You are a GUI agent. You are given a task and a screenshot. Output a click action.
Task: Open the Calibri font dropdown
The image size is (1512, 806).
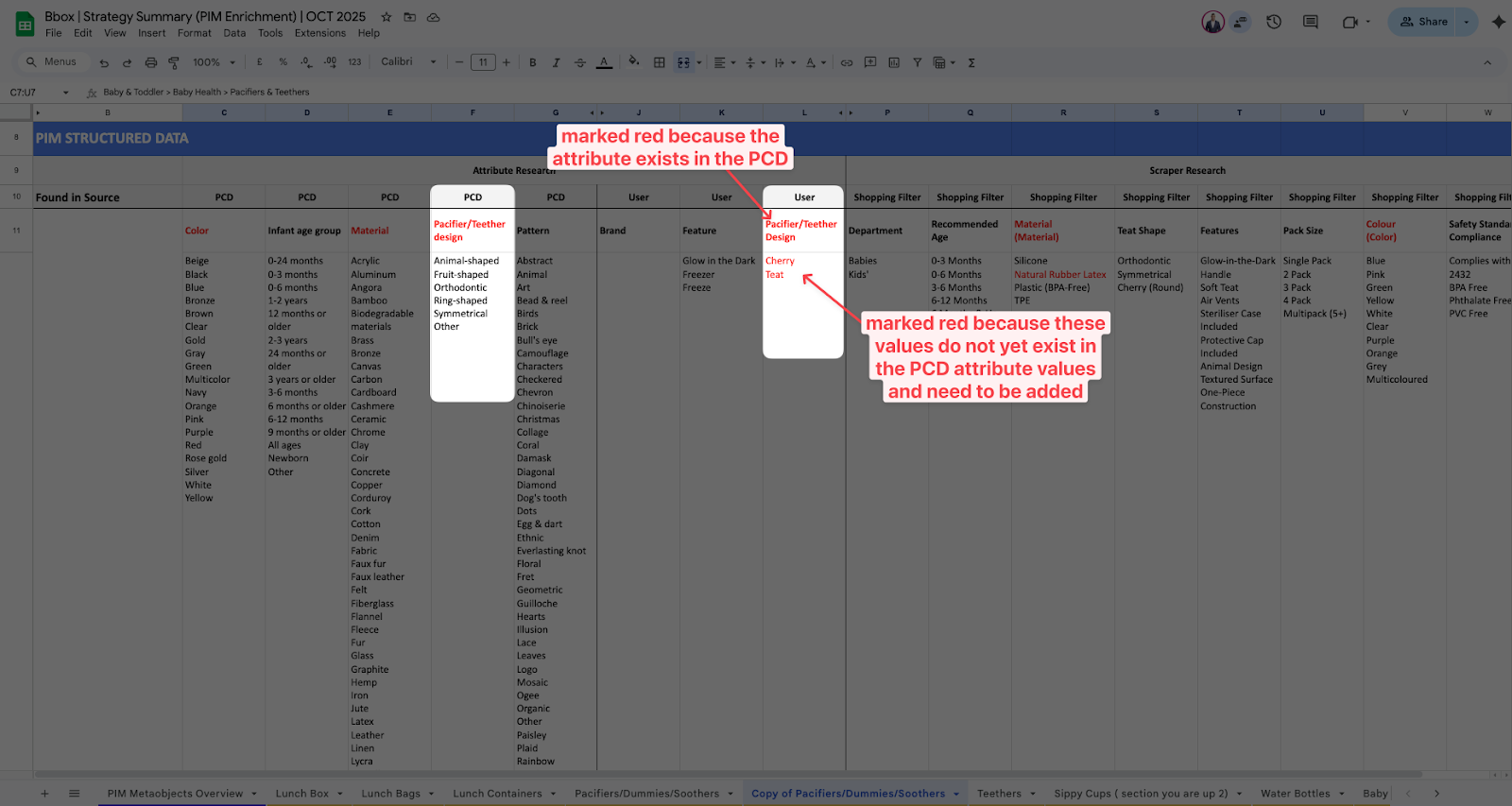click(x=408, y=62)
